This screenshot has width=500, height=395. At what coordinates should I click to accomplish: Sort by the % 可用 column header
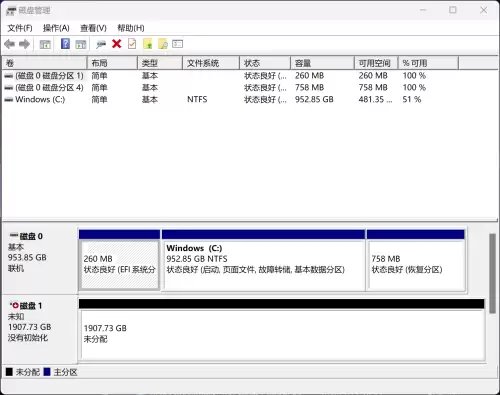click(x=428, y=63)
